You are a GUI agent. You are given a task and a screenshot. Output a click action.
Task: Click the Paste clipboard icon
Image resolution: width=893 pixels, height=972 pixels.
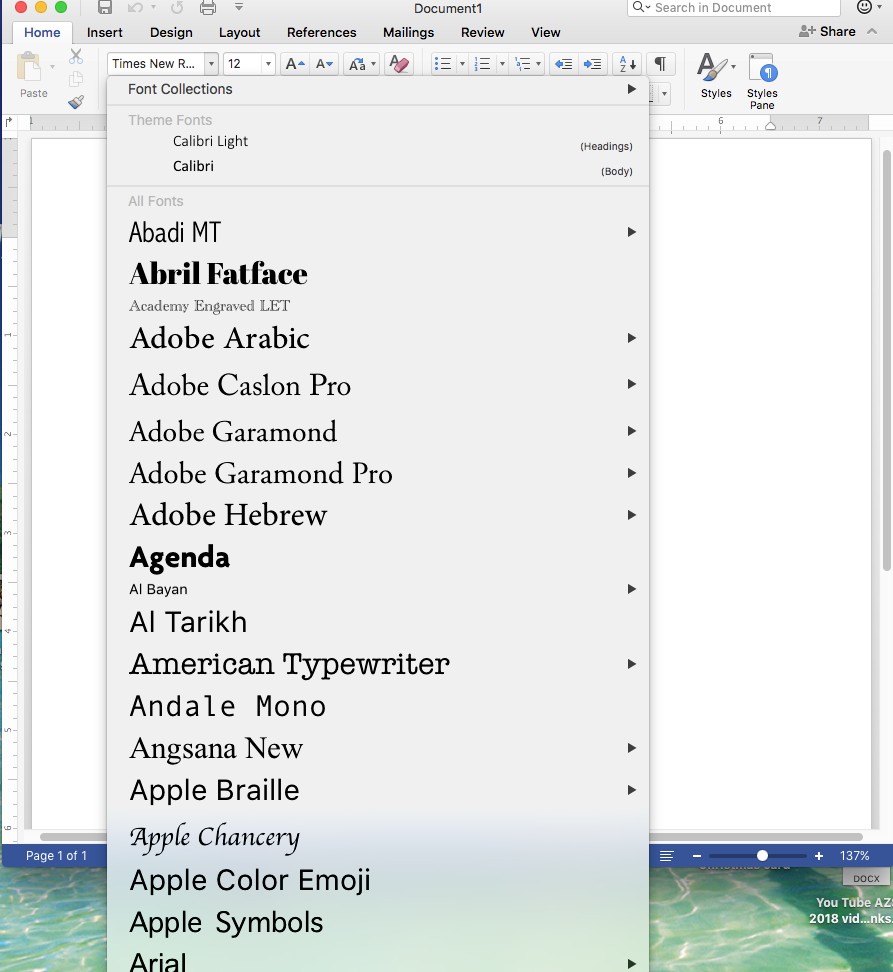(29, 67)
